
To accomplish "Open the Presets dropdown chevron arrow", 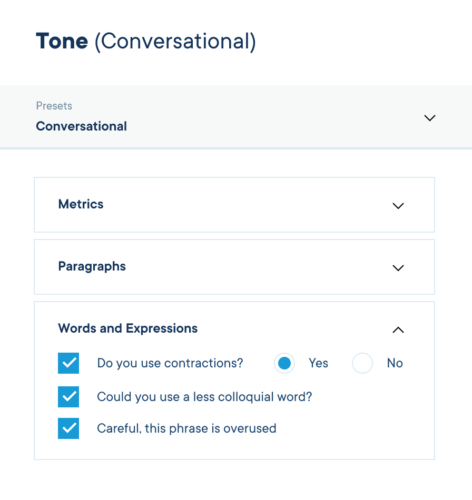I will tap(429, 118).
